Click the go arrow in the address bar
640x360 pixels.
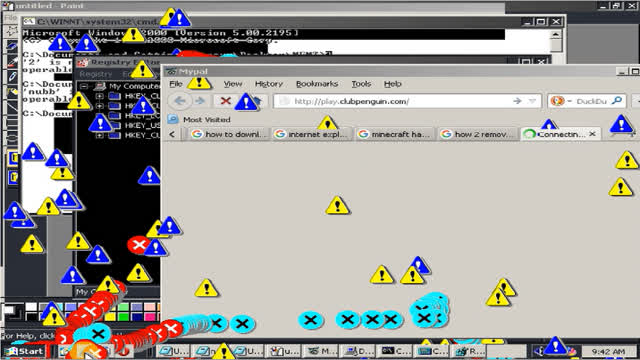517,101
